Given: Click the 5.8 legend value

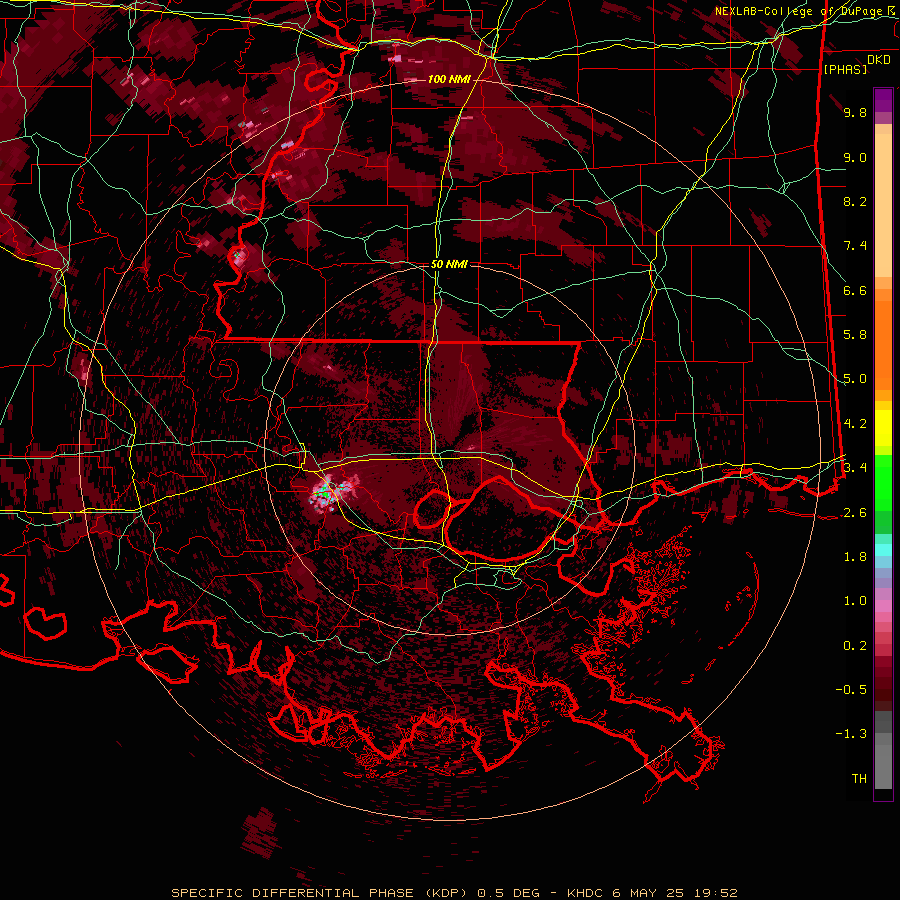Looking at the screenshot, I should coord(855,335).
